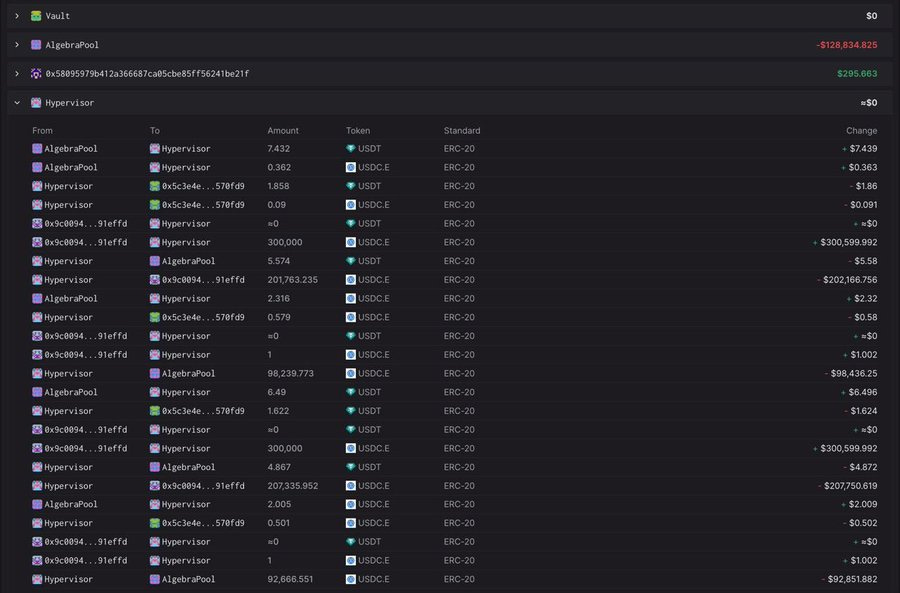Select the amount 0.579
900x593 pixels.
tap(279, 317)
